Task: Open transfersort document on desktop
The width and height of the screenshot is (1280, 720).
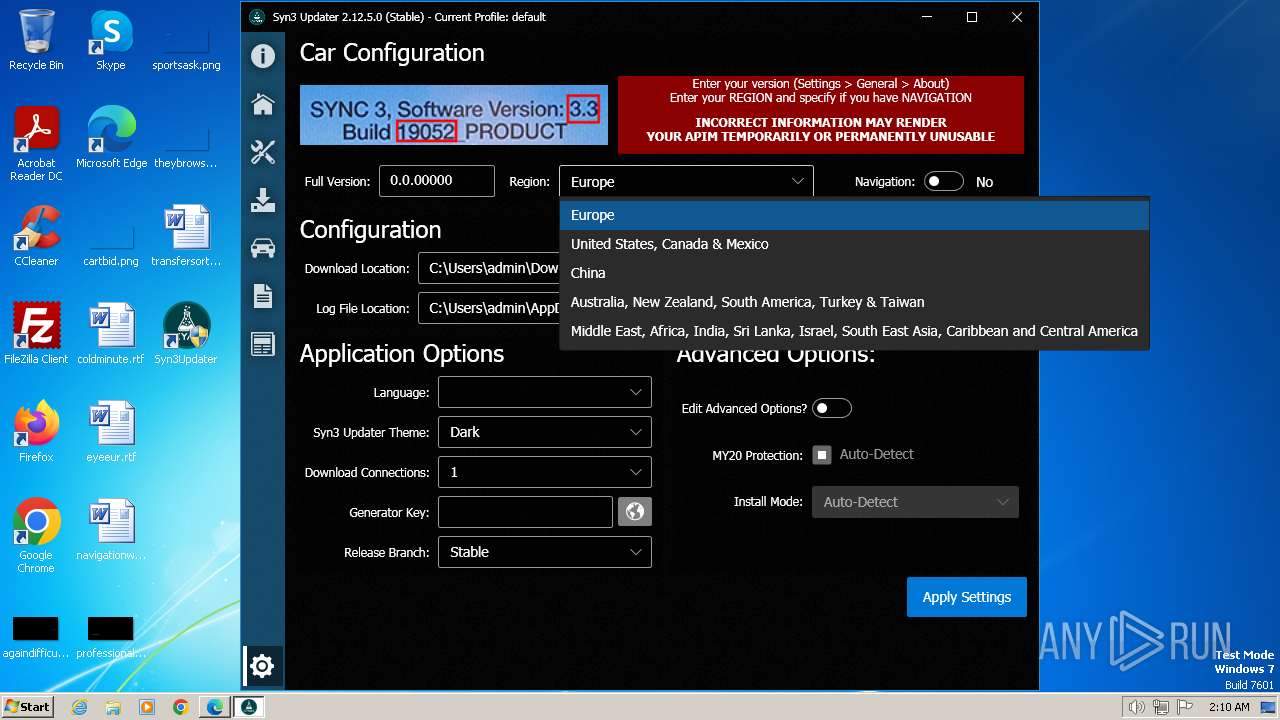Action: 186,236
